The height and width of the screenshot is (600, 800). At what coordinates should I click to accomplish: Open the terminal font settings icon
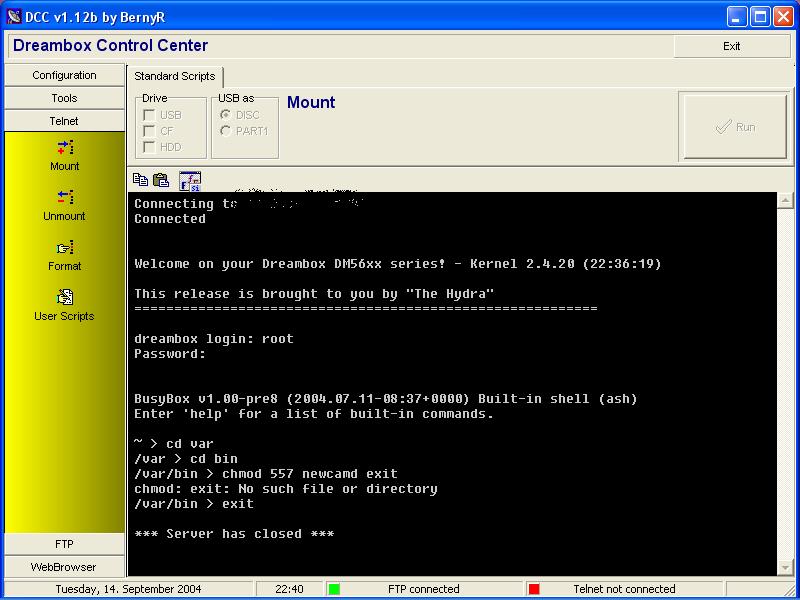click(190, 181)
